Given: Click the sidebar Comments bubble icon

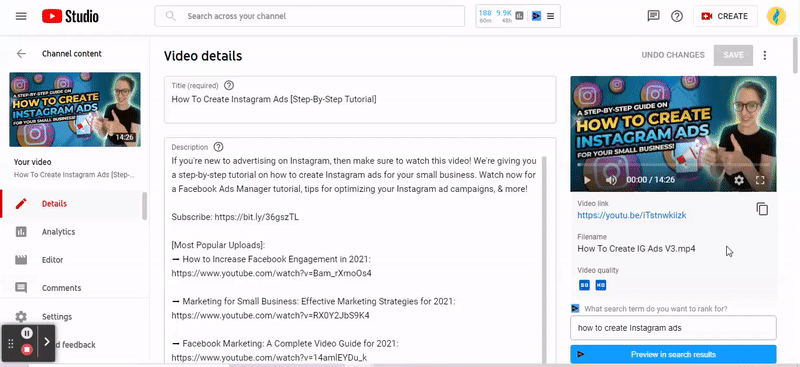Looking at the screenshot, I should coord(21,288).
